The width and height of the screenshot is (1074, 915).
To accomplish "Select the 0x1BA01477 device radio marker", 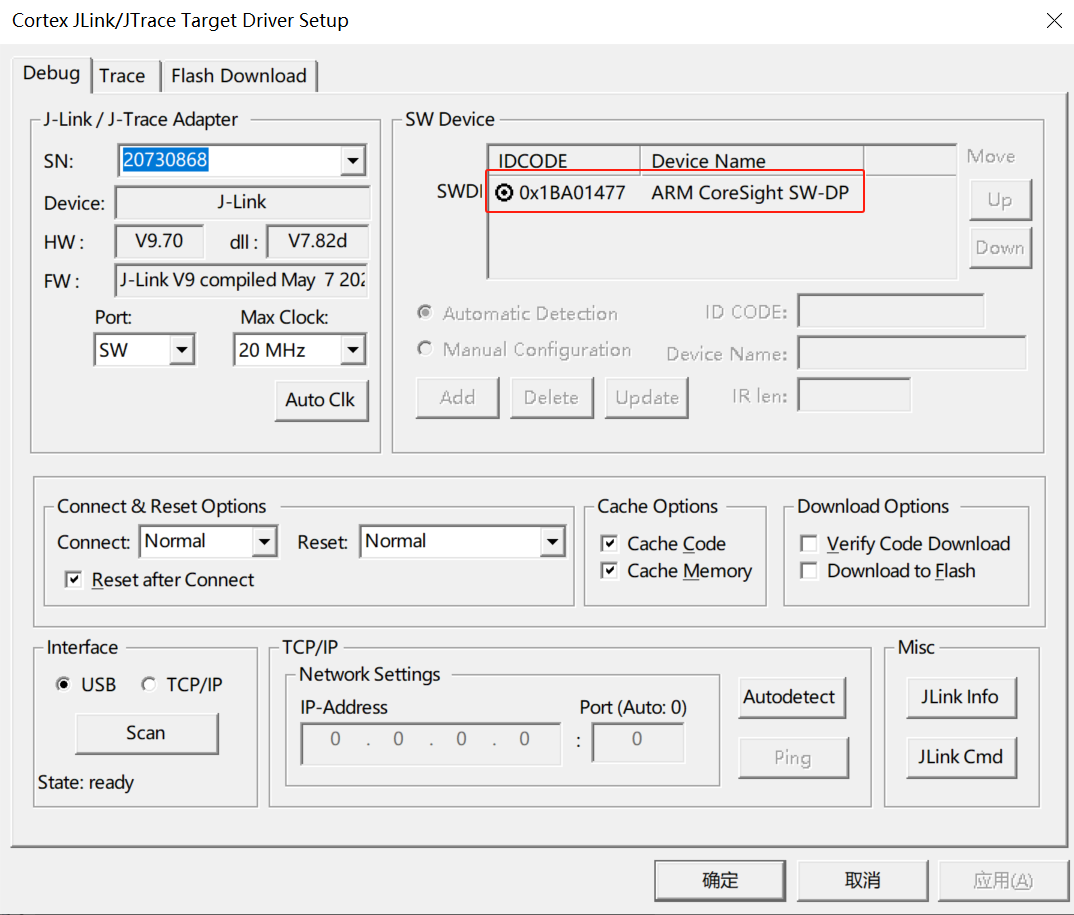I will click(504, 192).
